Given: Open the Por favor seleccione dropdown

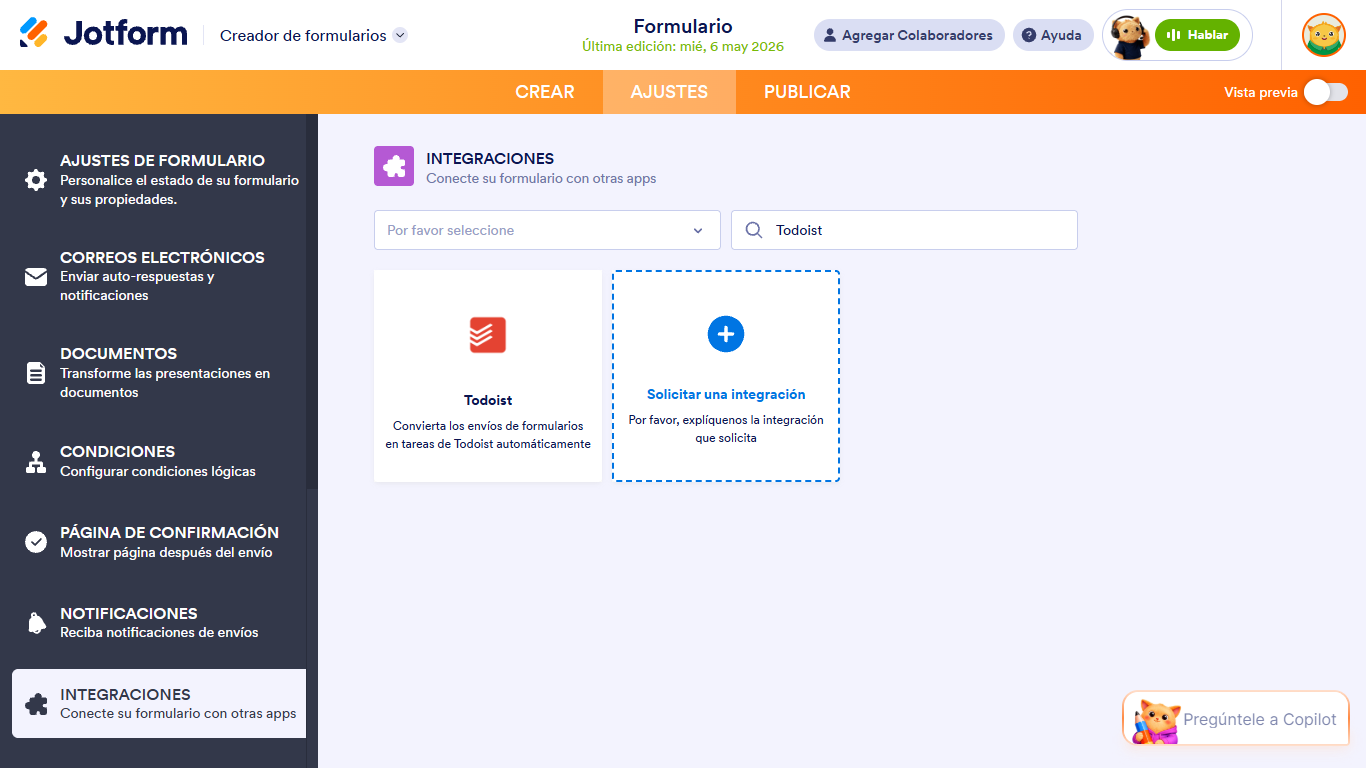Looking at the screenshot, I should (x=547, y=230).
